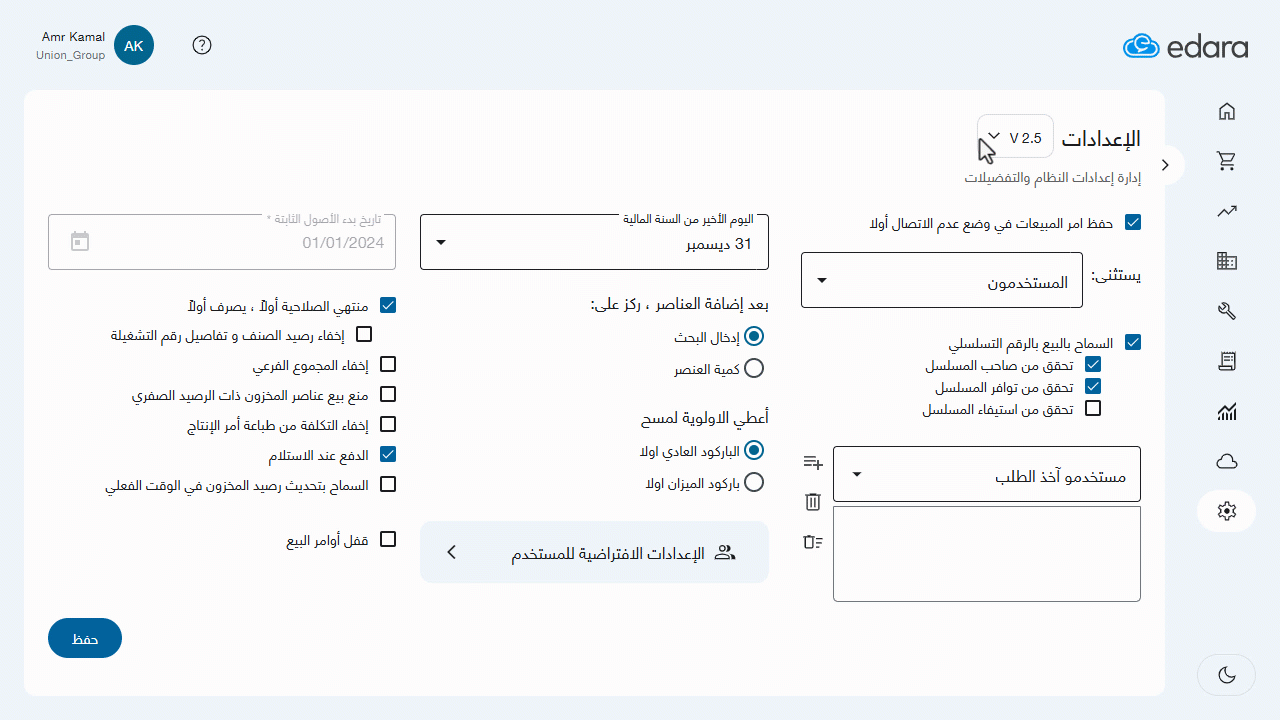
Task: Check إخفاء التكلفة من طباعة أمر الإنتاج
Action: pyautogui.click(x=388, y=424)
